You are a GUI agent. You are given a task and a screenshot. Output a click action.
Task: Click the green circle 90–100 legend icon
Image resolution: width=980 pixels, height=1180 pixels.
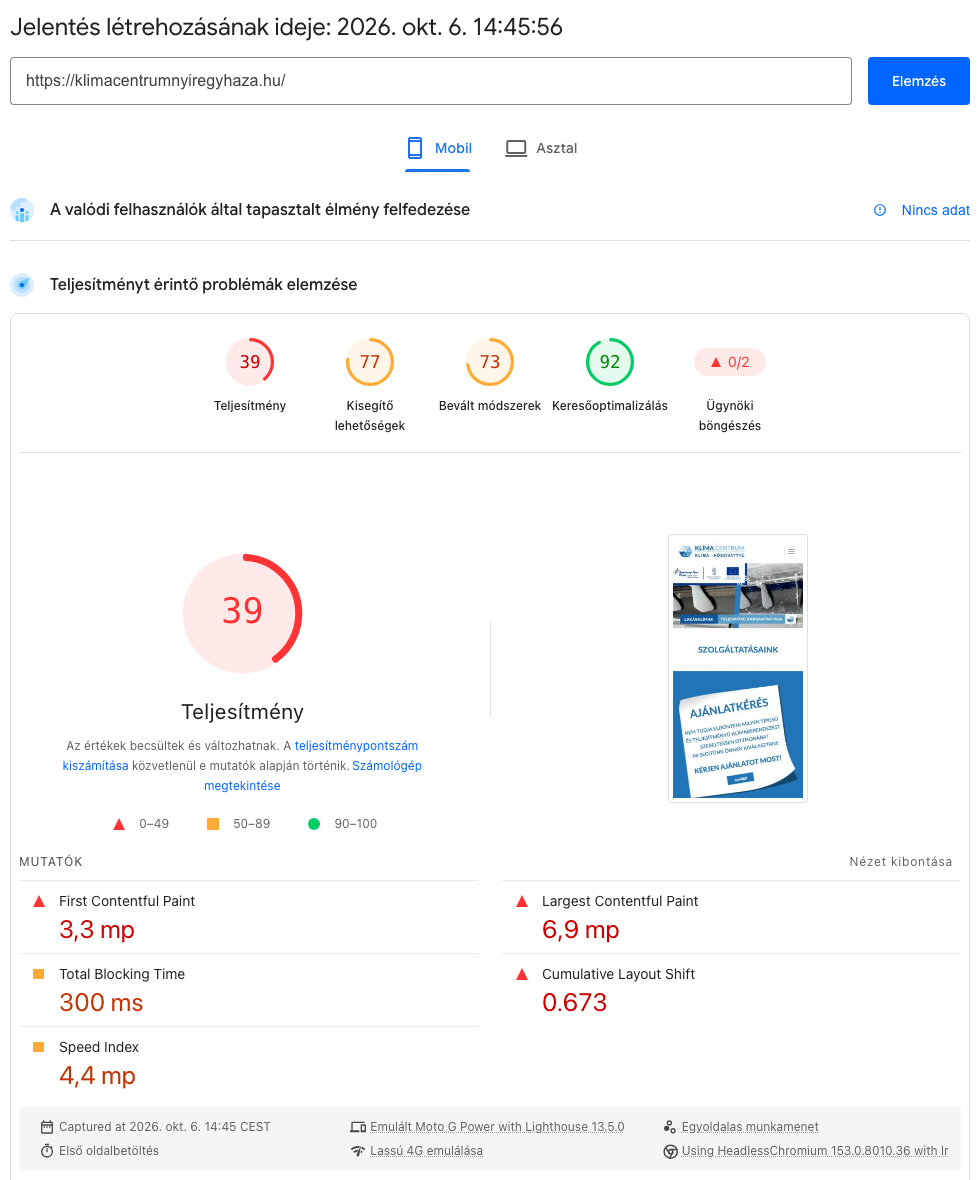click(314, 824)
